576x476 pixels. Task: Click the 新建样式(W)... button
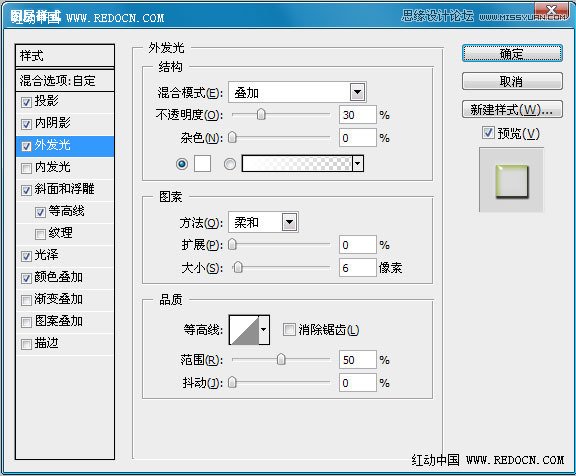coord(512,109)
